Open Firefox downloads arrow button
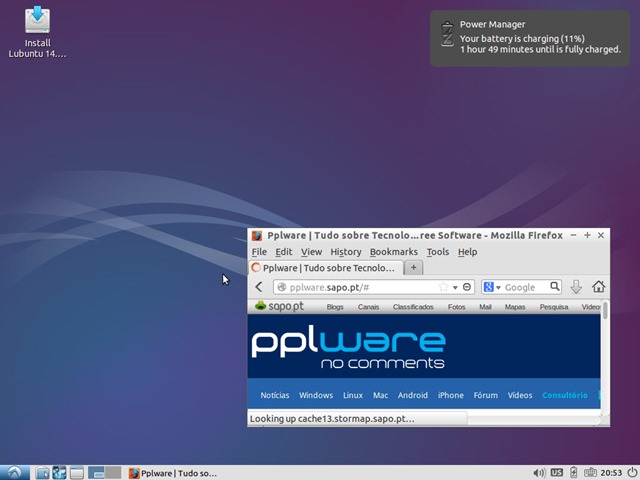 [576, 287]
